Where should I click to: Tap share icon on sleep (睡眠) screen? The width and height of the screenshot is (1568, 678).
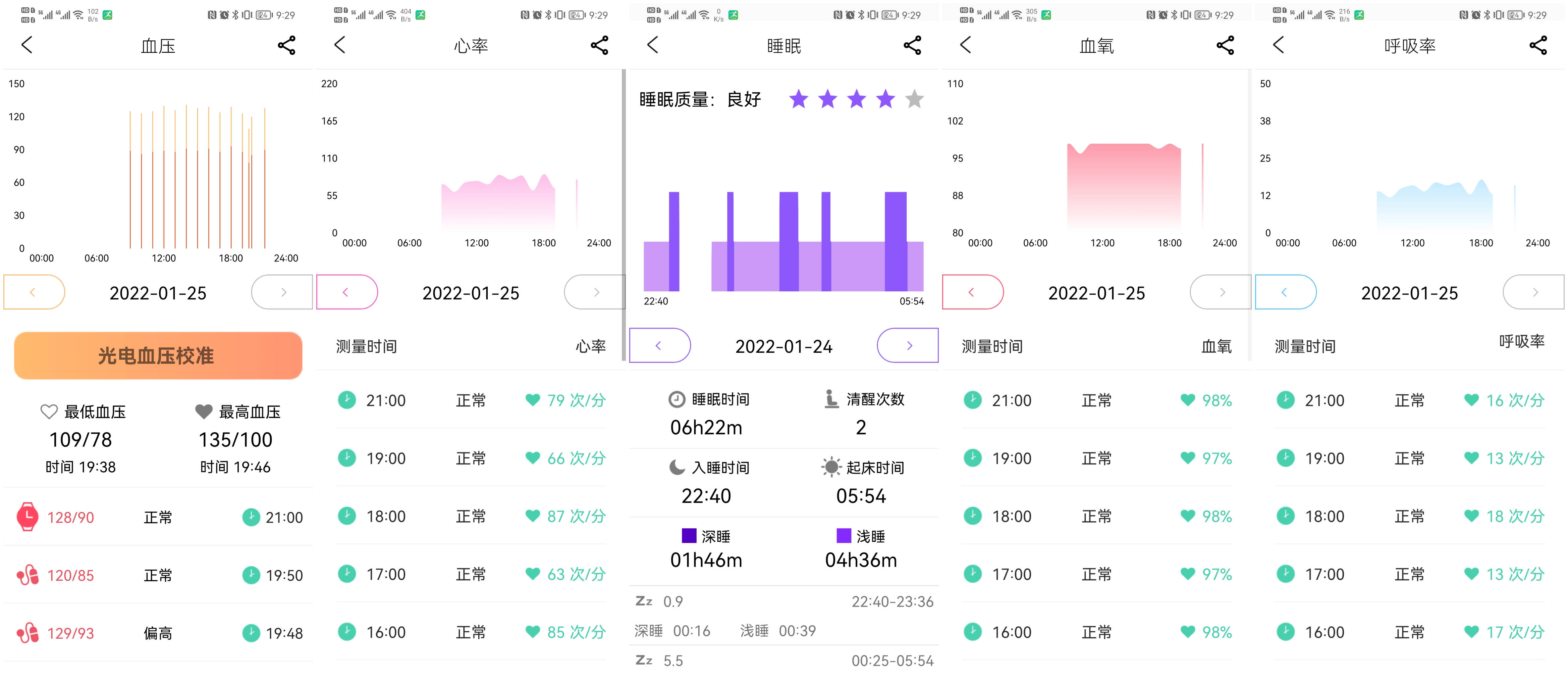pyautogui.click(x=912, y=45)
